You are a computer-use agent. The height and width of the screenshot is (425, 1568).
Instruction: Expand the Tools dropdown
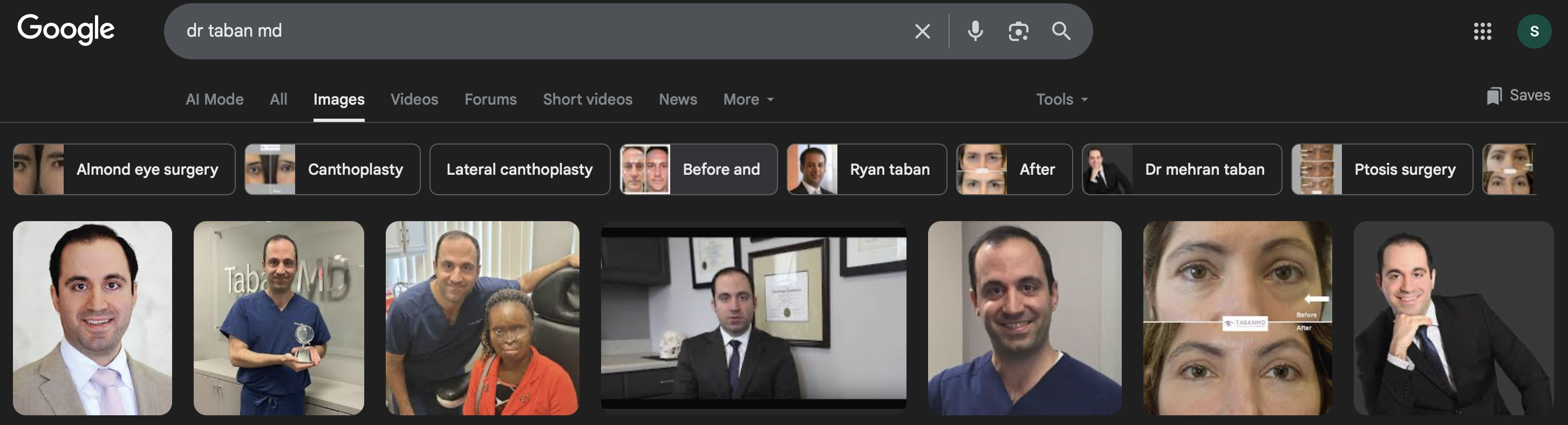tap(1061, 99)
